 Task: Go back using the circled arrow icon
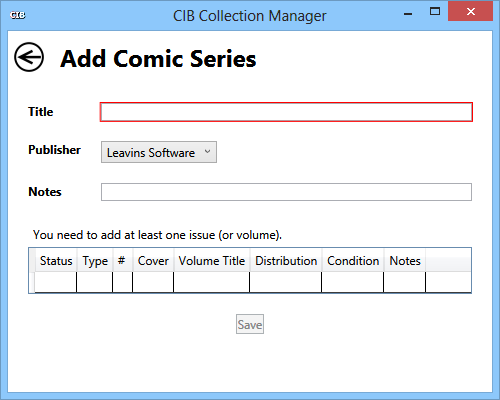tap(29, 57)
